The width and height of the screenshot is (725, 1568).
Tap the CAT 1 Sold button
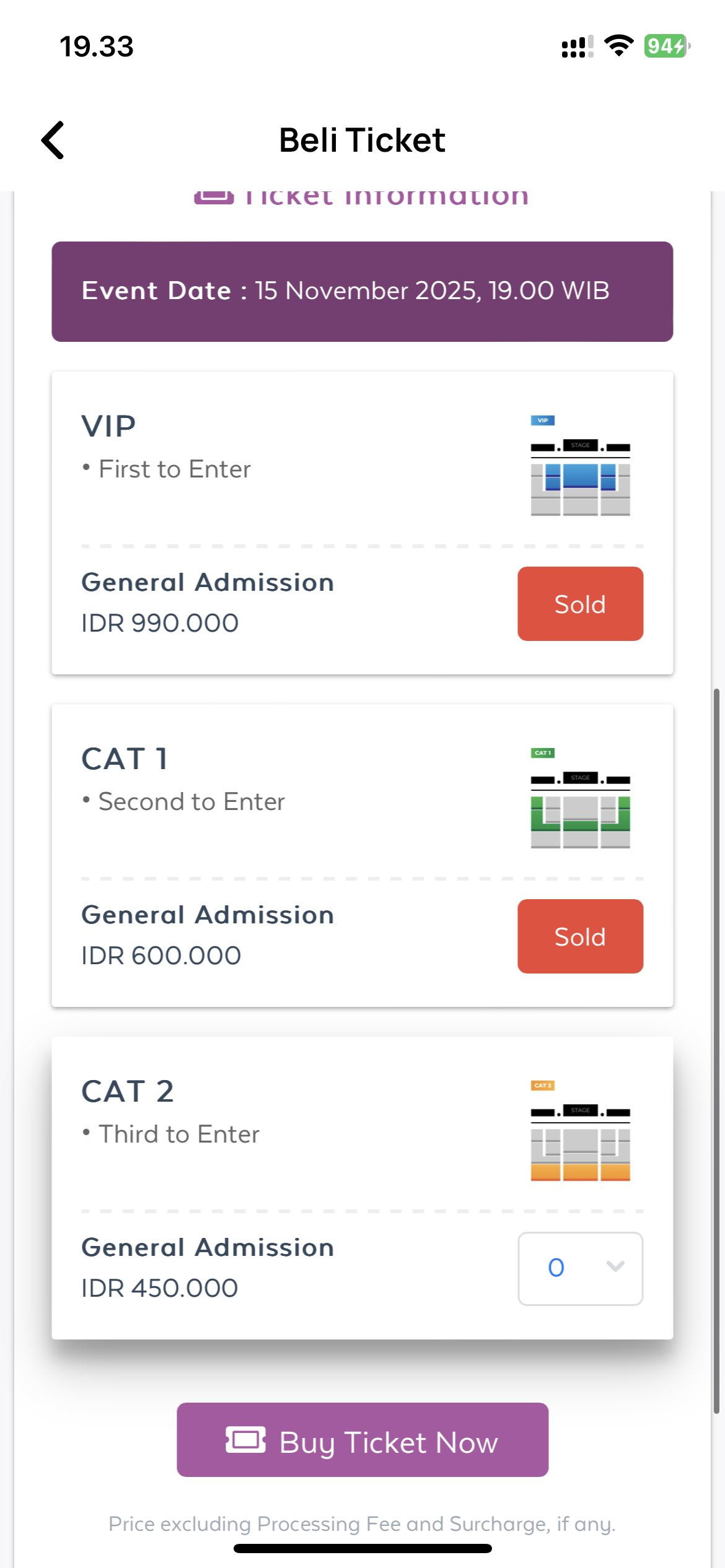[580, 936]
